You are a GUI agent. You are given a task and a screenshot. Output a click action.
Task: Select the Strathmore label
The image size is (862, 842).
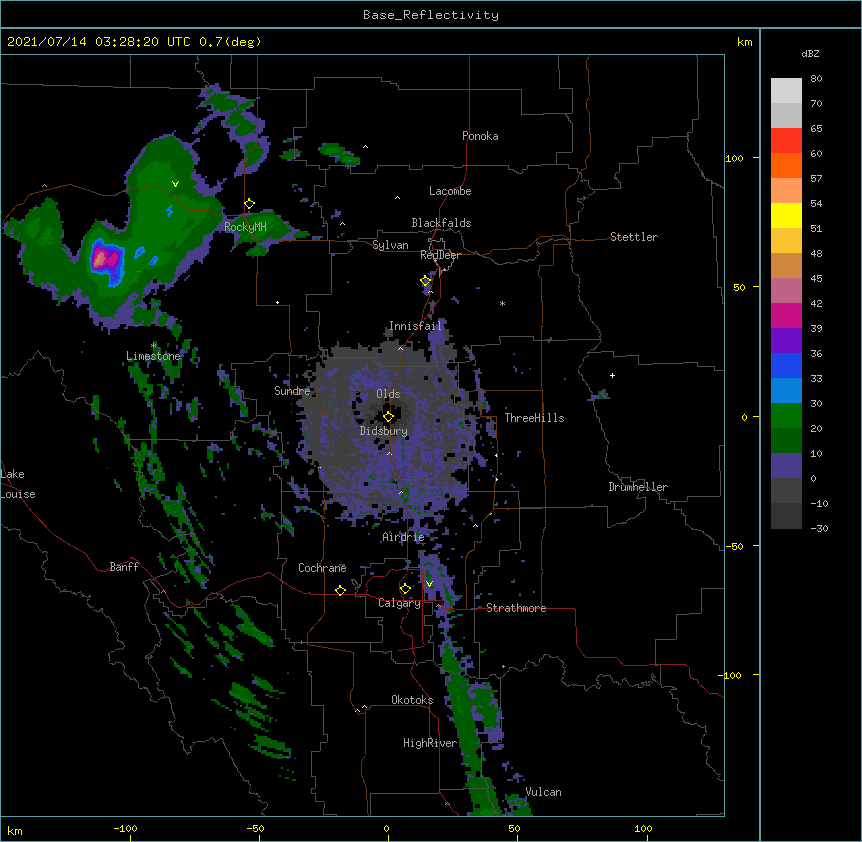coord(516,608)
